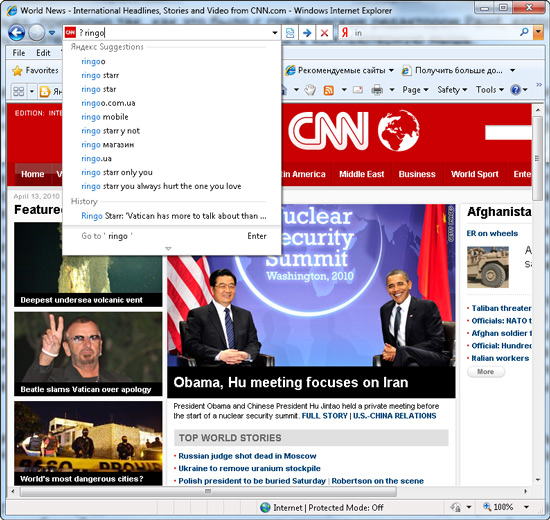550x520 pixels.
Task: Click the Print printer icon
Action: pos(377,90)
